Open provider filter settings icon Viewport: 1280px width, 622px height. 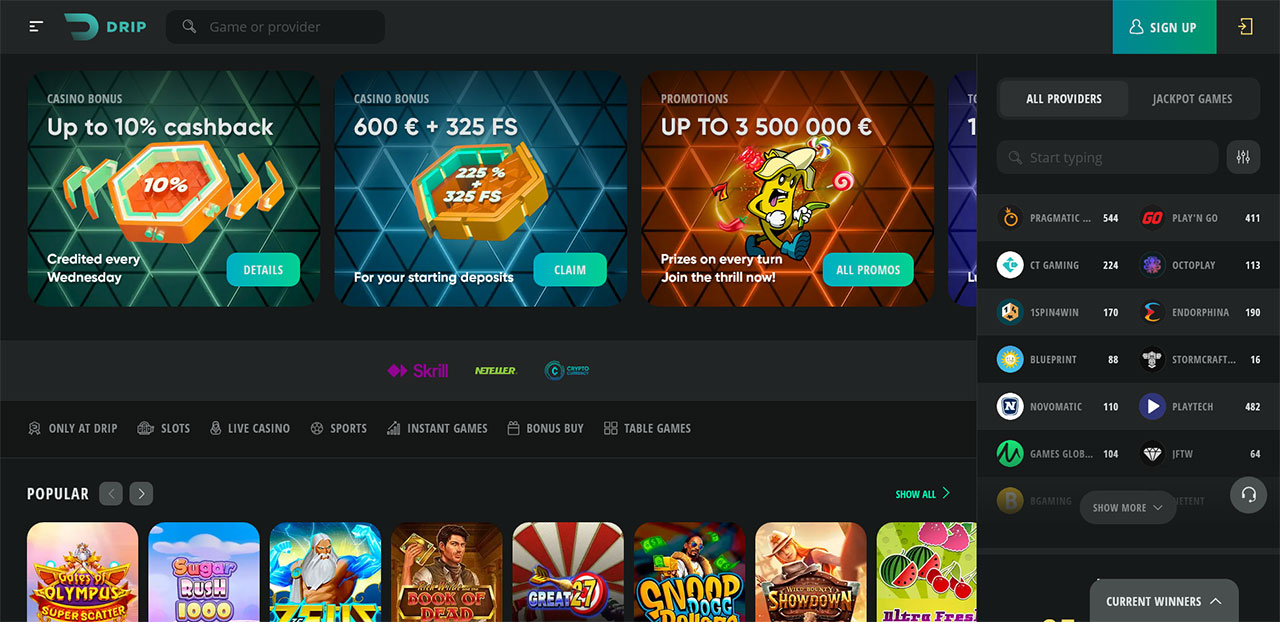pyautogui.click(x=1243, y=157)
